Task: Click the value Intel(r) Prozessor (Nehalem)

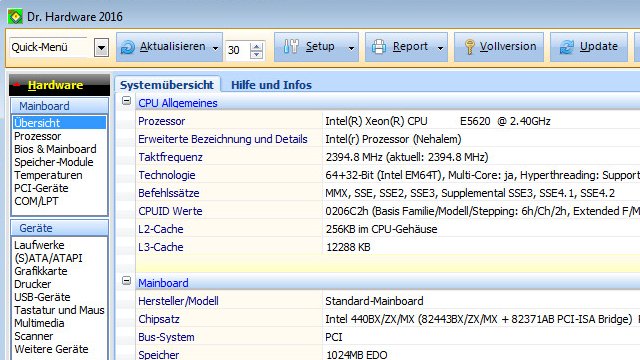Action: (393, 139)
